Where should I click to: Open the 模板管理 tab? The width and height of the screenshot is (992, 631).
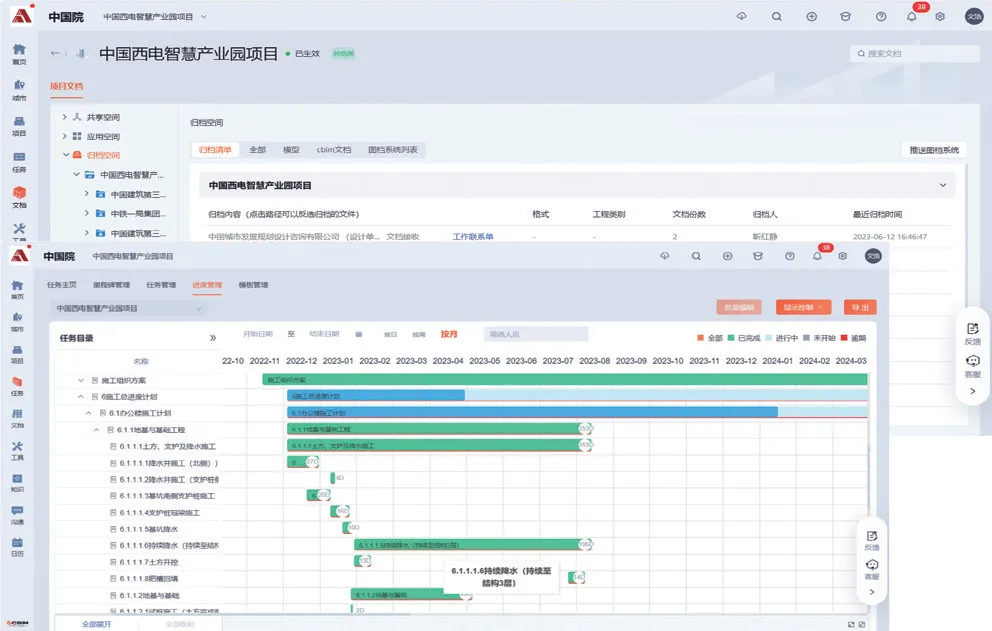[253, 285]
